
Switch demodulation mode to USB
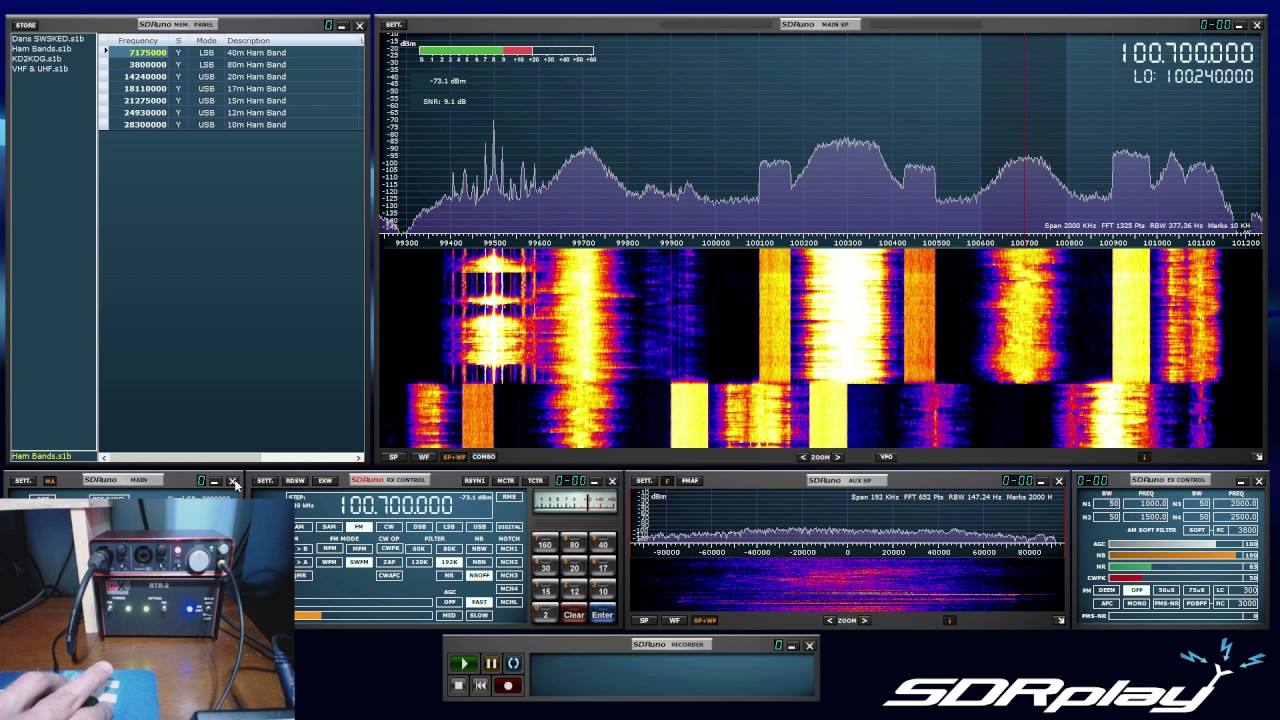coord(479,527)
